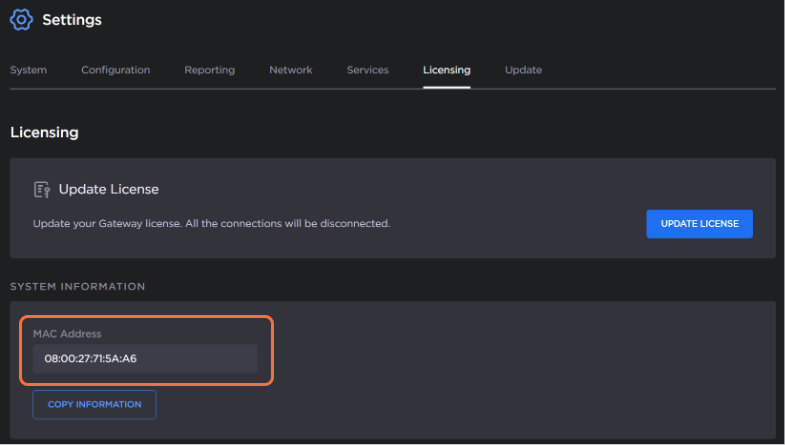Click the Update License key document icon

pyautogui.click(x=42, y=189)
